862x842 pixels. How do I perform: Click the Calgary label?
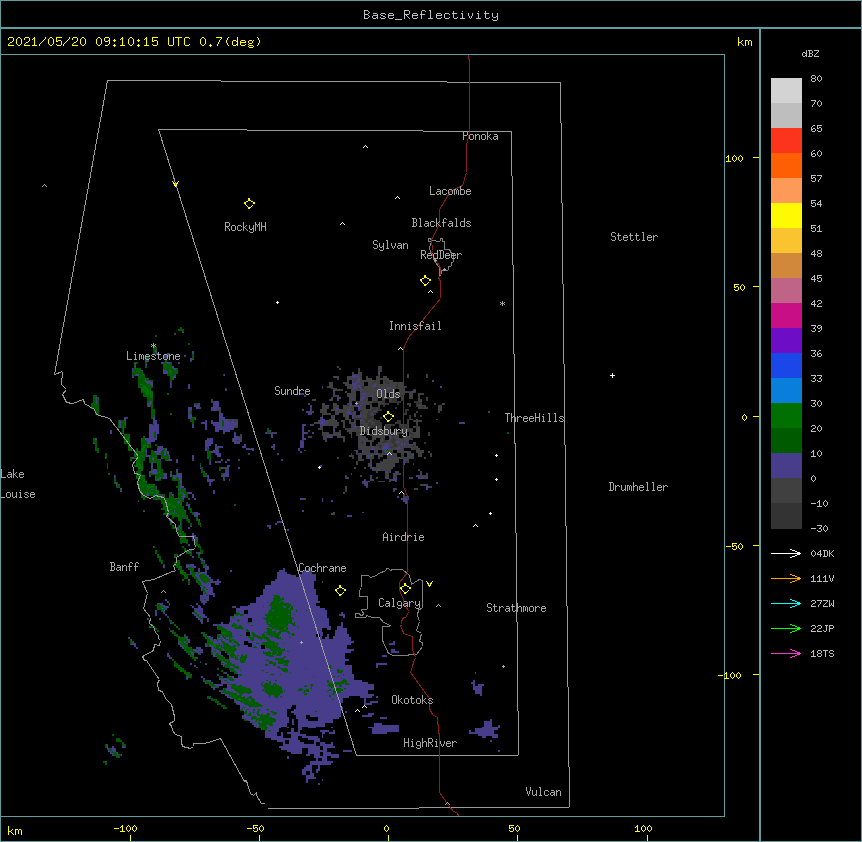coord(400,603)
